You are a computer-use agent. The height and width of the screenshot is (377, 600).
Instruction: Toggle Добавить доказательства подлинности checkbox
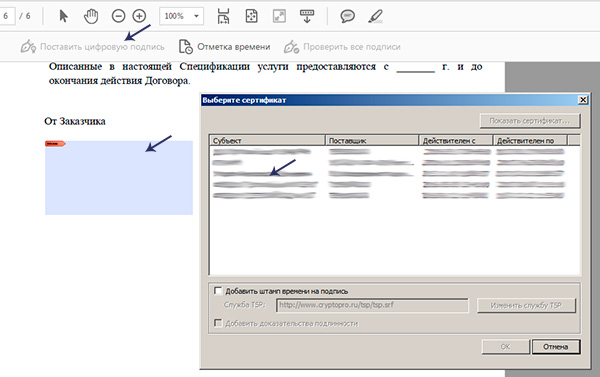point(218,323)
